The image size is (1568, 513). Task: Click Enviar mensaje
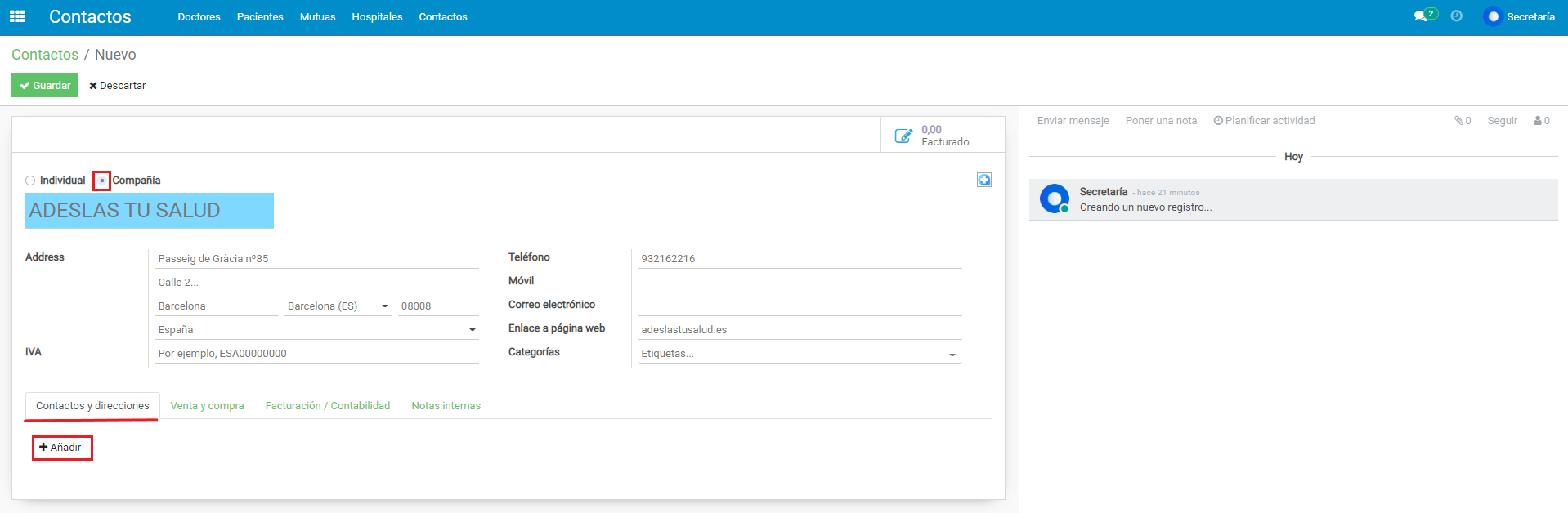pyautogui.click(x=1073, y=121)
